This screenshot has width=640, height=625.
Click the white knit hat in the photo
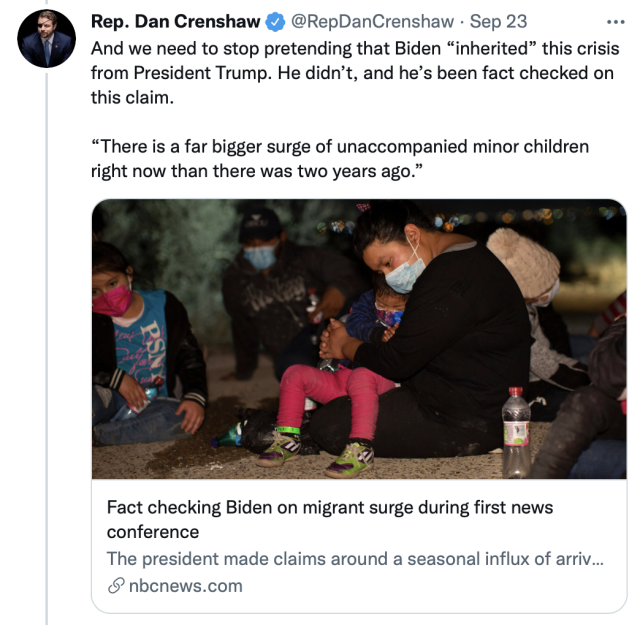click(523, 260)
